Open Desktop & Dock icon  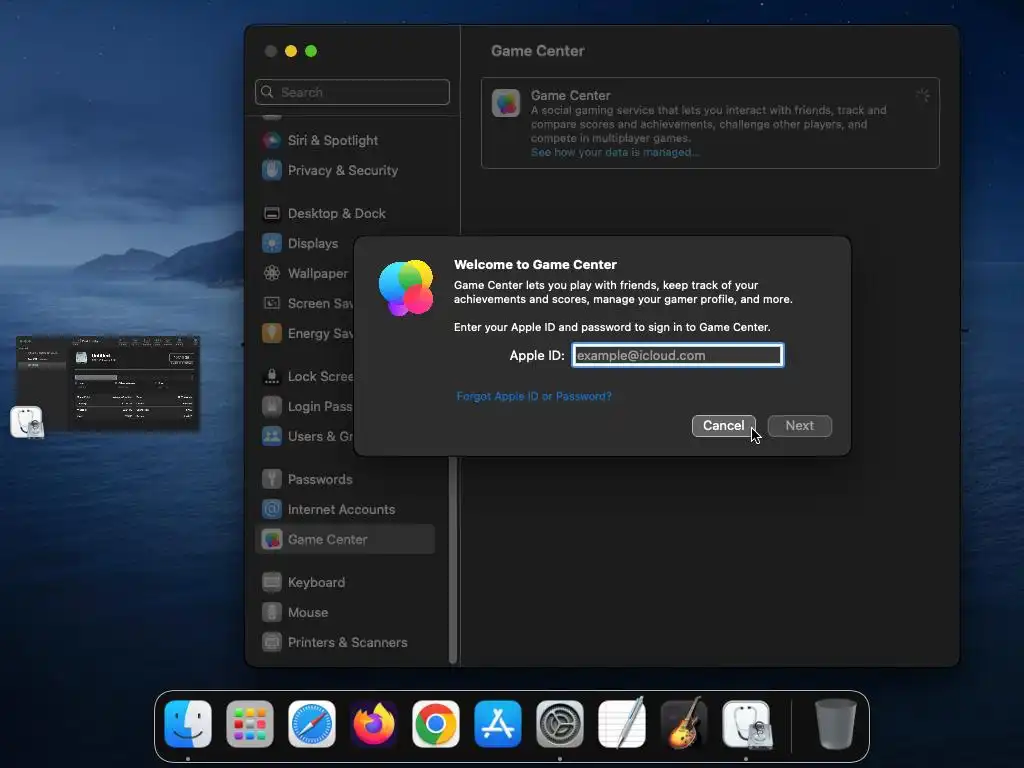(272, 214)
